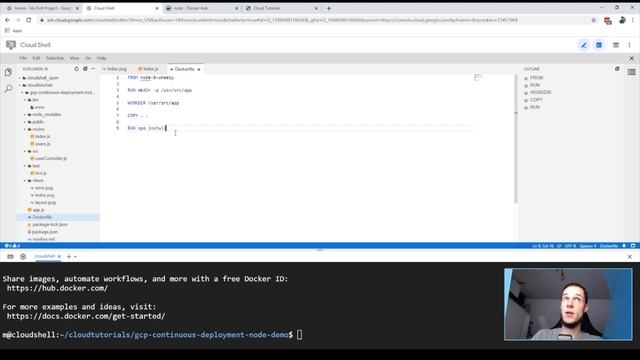Close the cloudshell terminal tab
Screen dimensions: 640x360
[59, 257]
